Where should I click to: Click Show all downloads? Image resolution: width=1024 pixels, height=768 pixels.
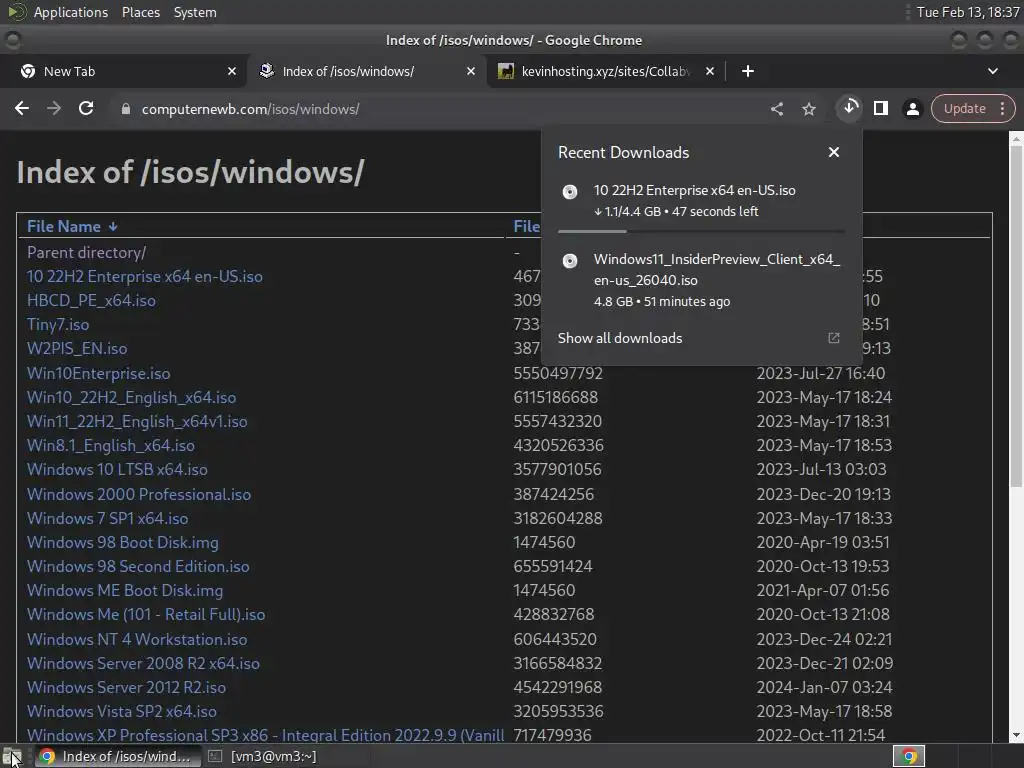620,338
